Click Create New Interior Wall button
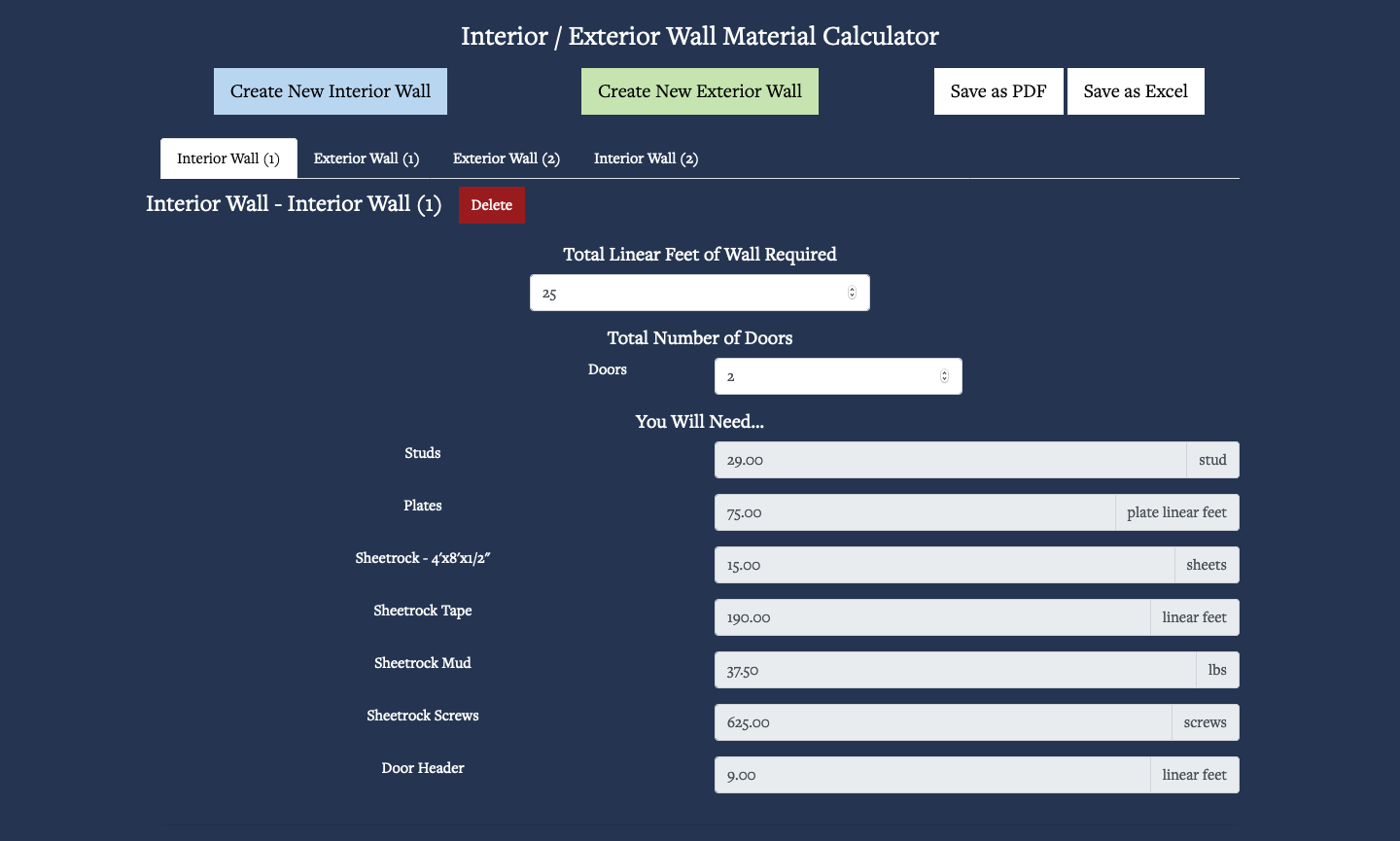The width and height of the screenshot is (1400, 841). point(330,91)
